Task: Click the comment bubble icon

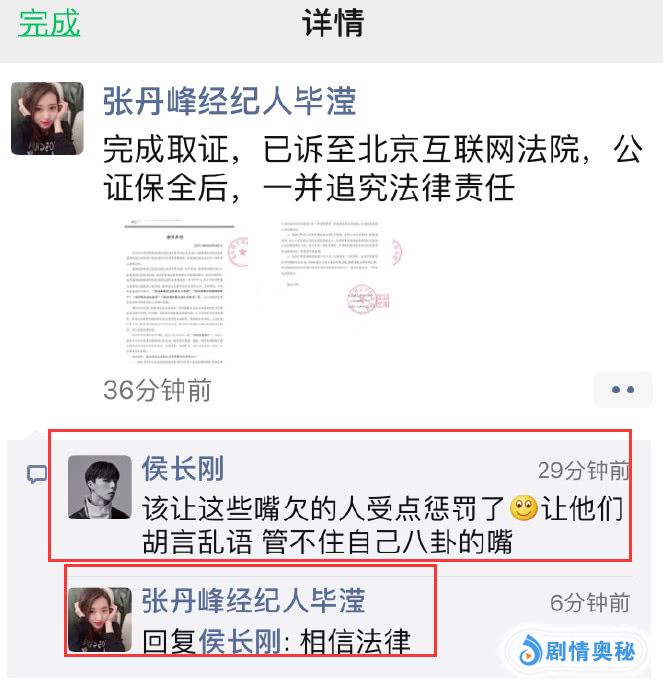Action: tap(37, 474)
